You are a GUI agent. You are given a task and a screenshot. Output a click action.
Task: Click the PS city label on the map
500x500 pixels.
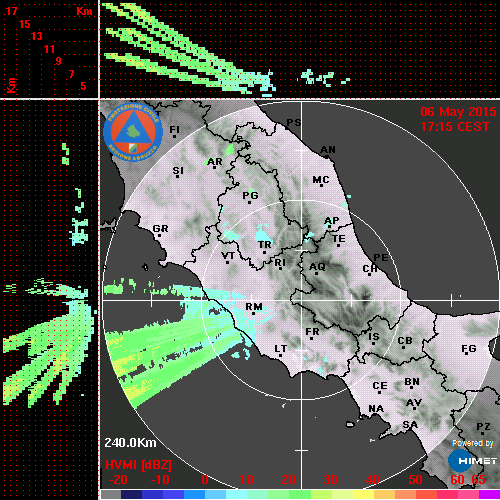point(294,123)
